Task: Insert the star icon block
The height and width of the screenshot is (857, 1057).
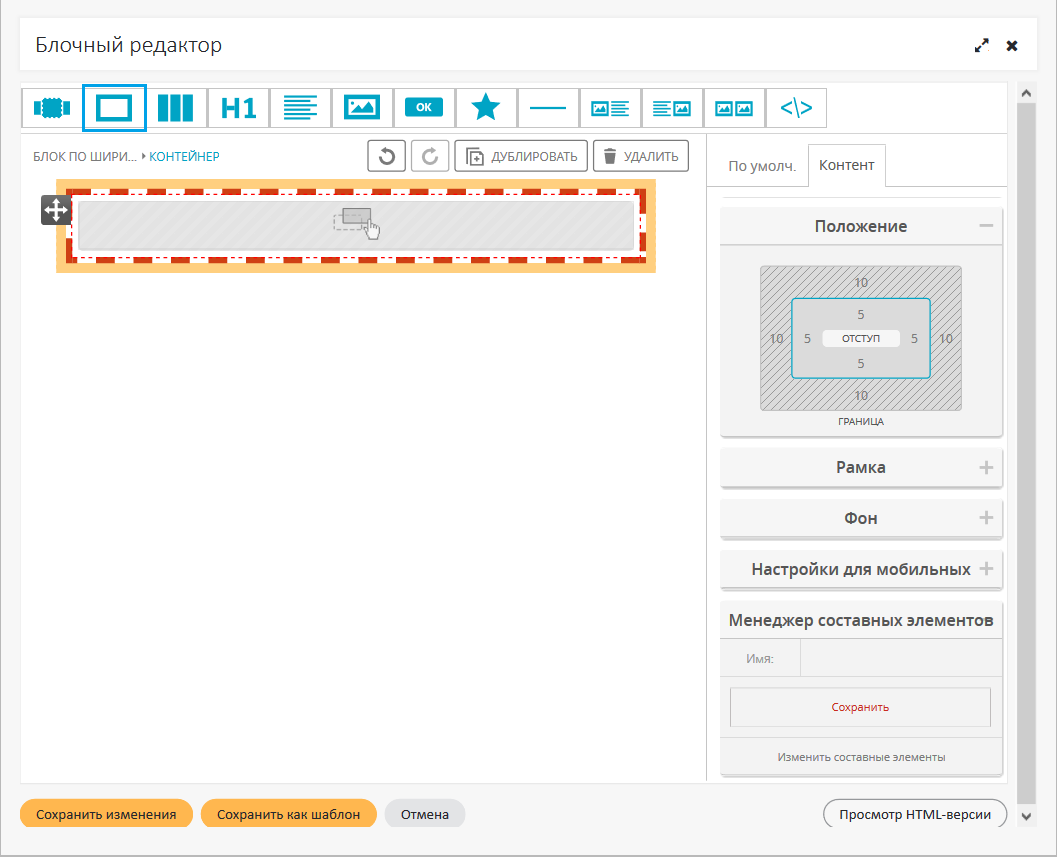Action: click(x=486, y=108)
